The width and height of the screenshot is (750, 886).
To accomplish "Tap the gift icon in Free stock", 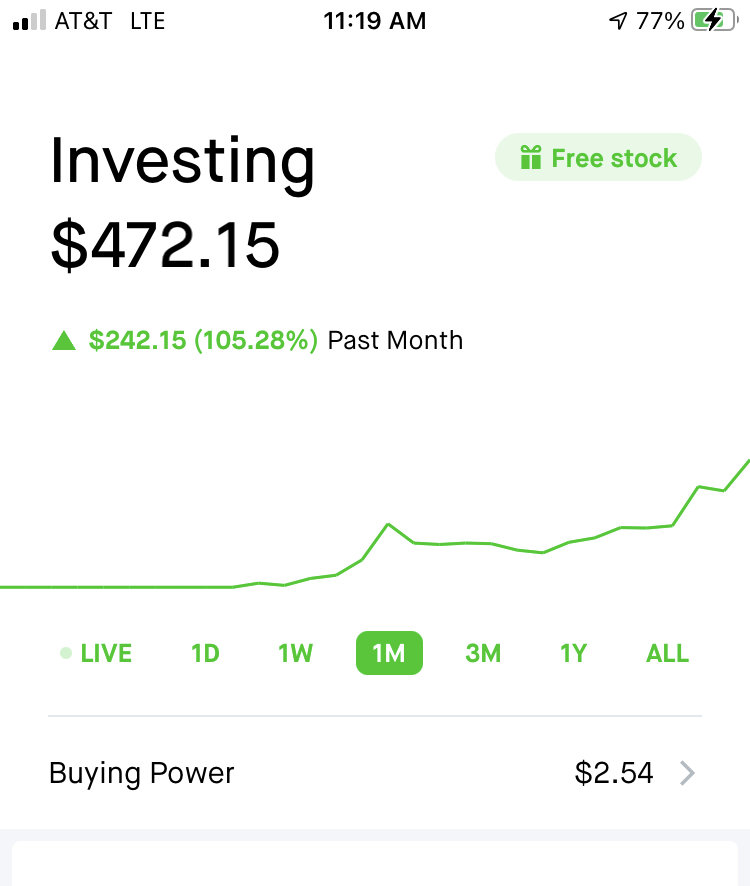I will click(531, 157).
